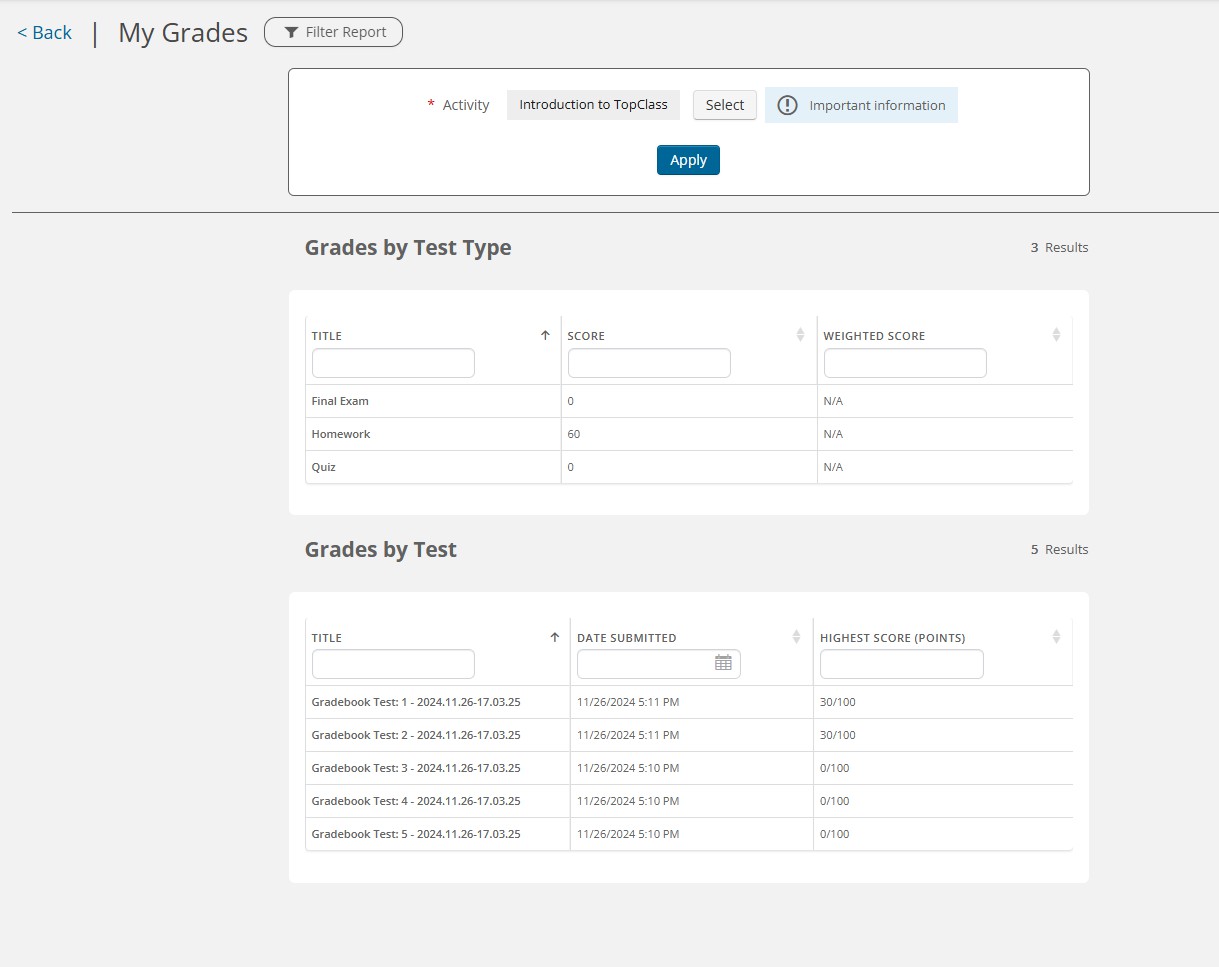Click the Filter Report funnel icon
Viewport: 1219px width, 967px height.
[291, 32]
